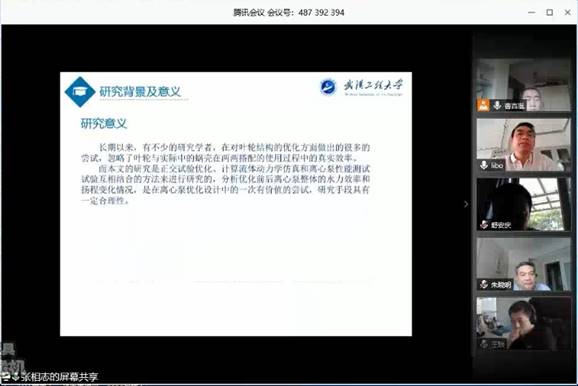Viewport: 578px width, 386px height.
Task: Click the microphone icon on the top participant tile
Action: (497, 105)
